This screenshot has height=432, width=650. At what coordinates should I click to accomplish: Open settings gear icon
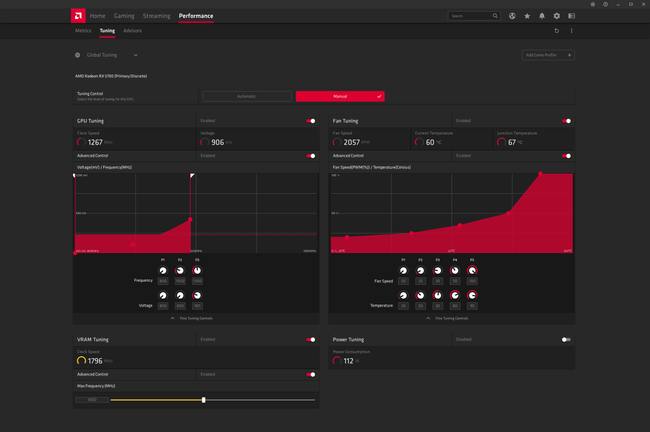coord(557,16)
